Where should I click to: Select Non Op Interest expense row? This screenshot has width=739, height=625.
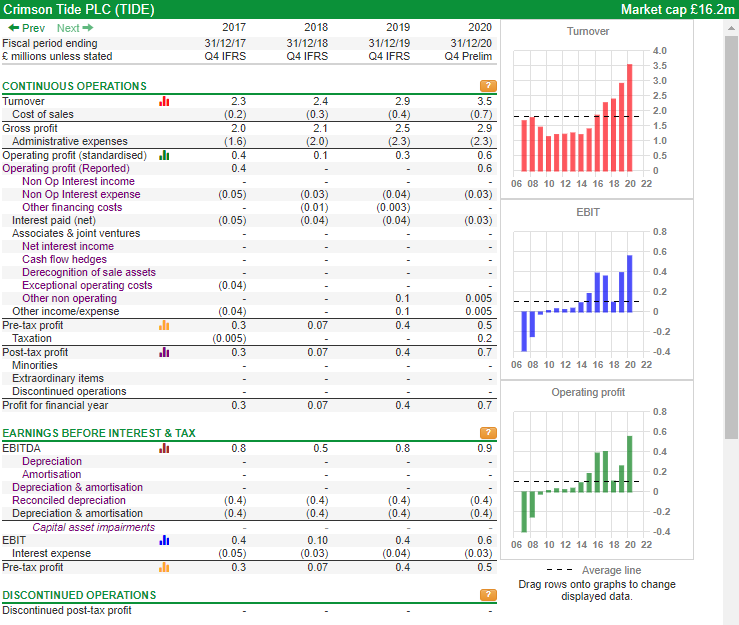point(249,195)
